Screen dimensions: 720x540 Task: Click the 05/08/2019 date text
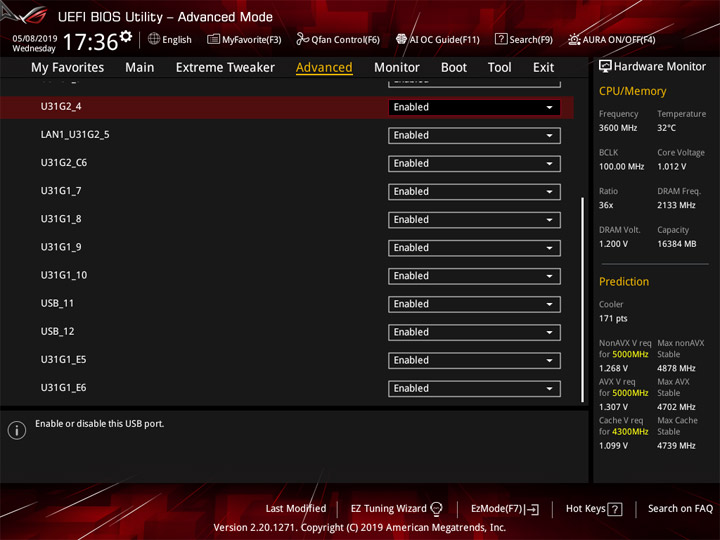34,39
